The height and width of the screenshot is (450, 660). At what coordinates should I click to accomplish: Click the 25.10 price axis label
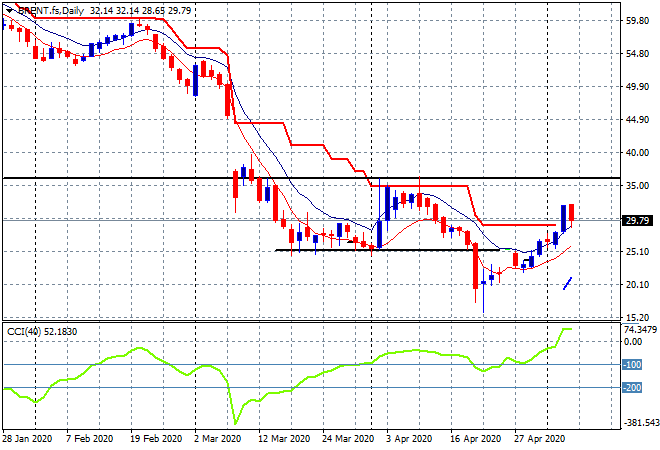(x=637, y=251)
